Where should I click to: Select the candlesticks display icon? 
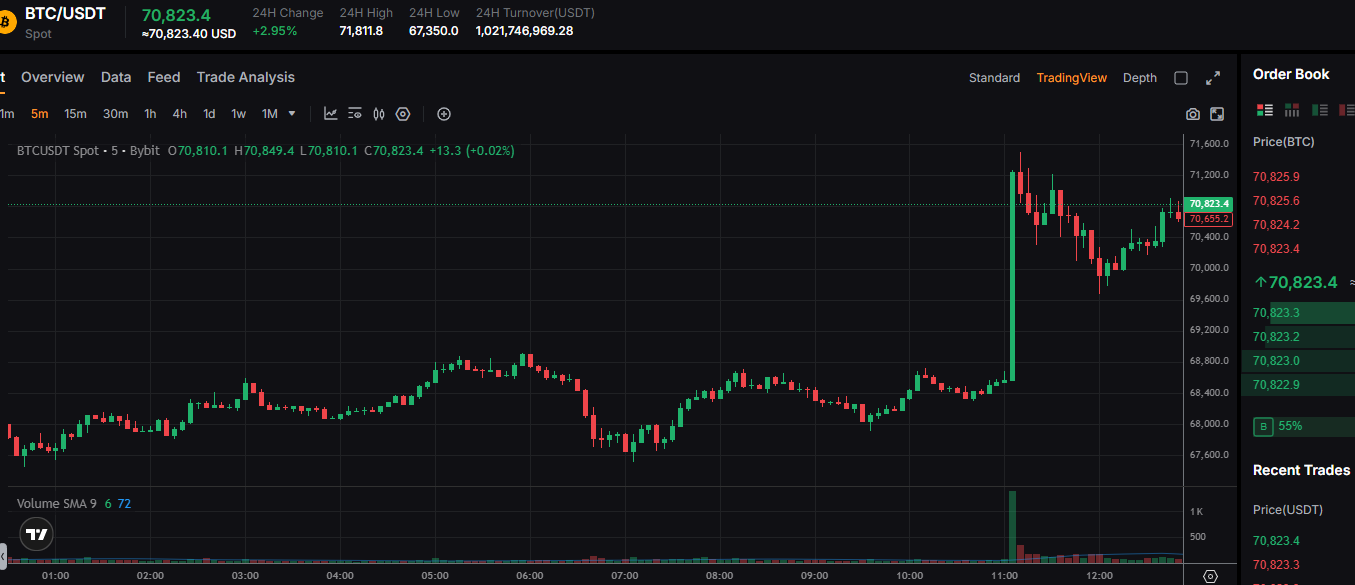[x=378, y=113]
